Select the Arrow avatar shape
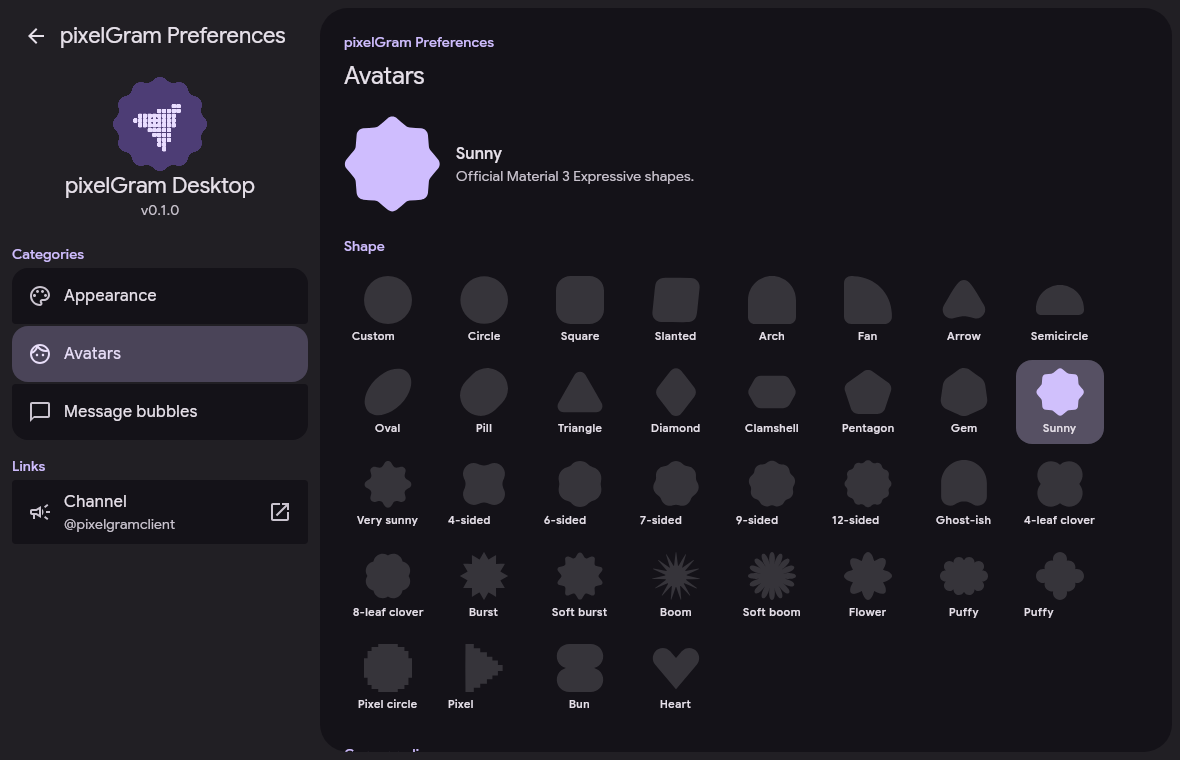This screenshot has height=760, width=1180. pos(964,310)
